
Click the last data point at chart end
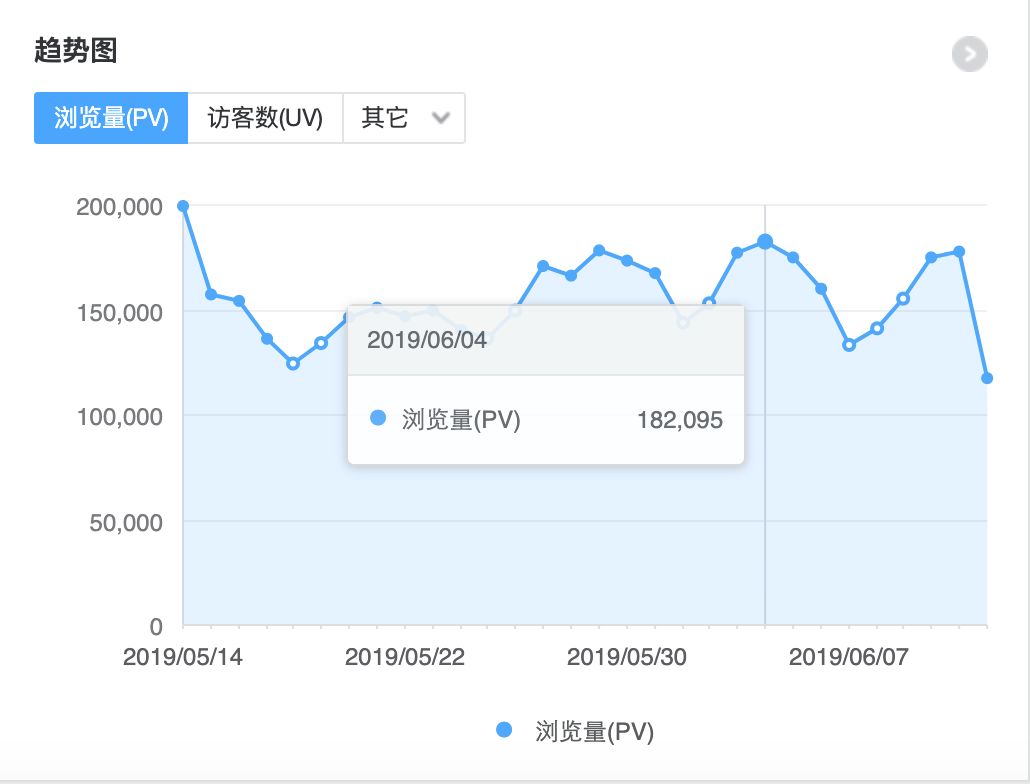tap(987, 378)
